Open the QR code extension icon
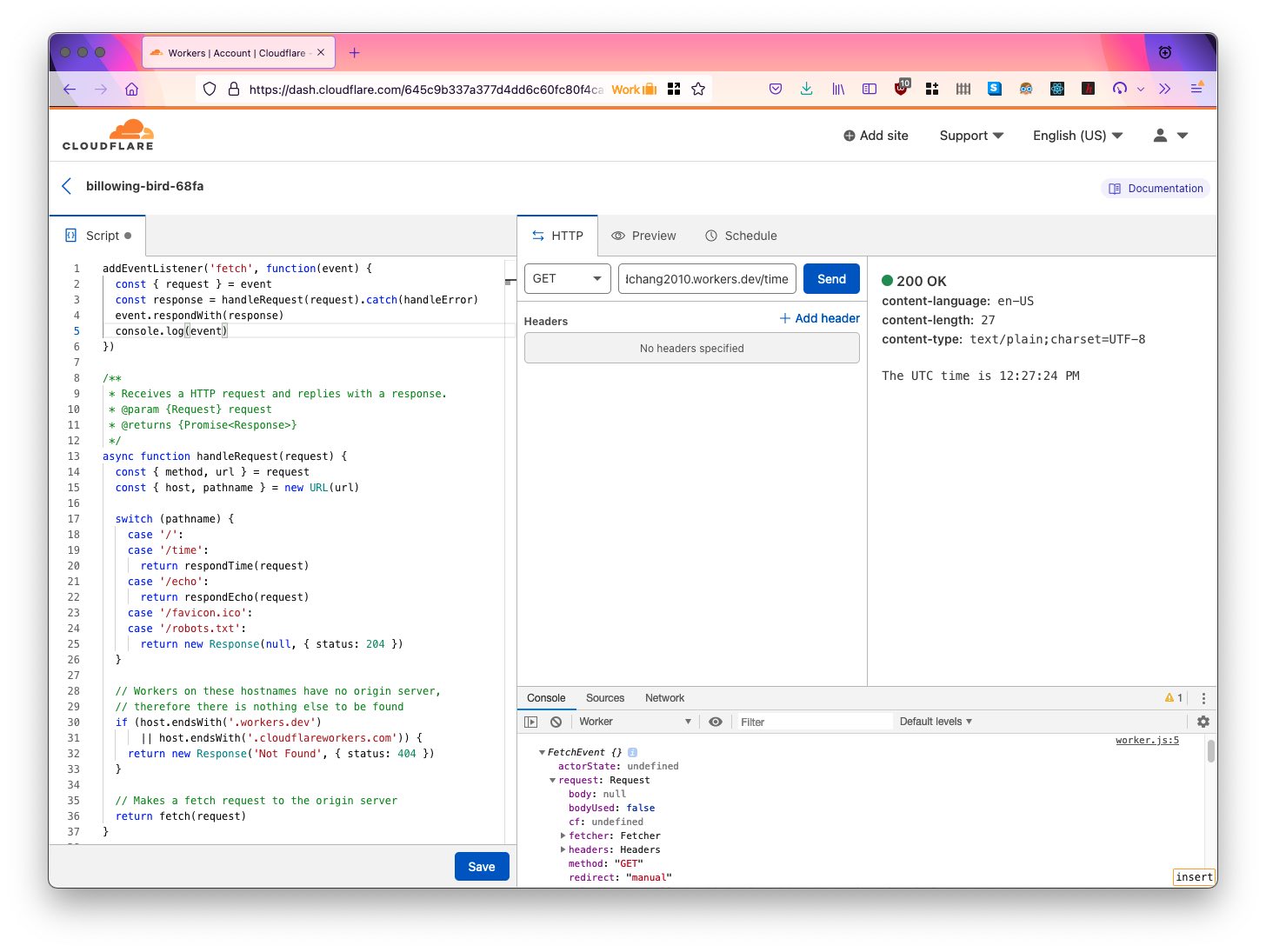The height and width of the screenshot is (952, 1266). [x=674, y=89]
